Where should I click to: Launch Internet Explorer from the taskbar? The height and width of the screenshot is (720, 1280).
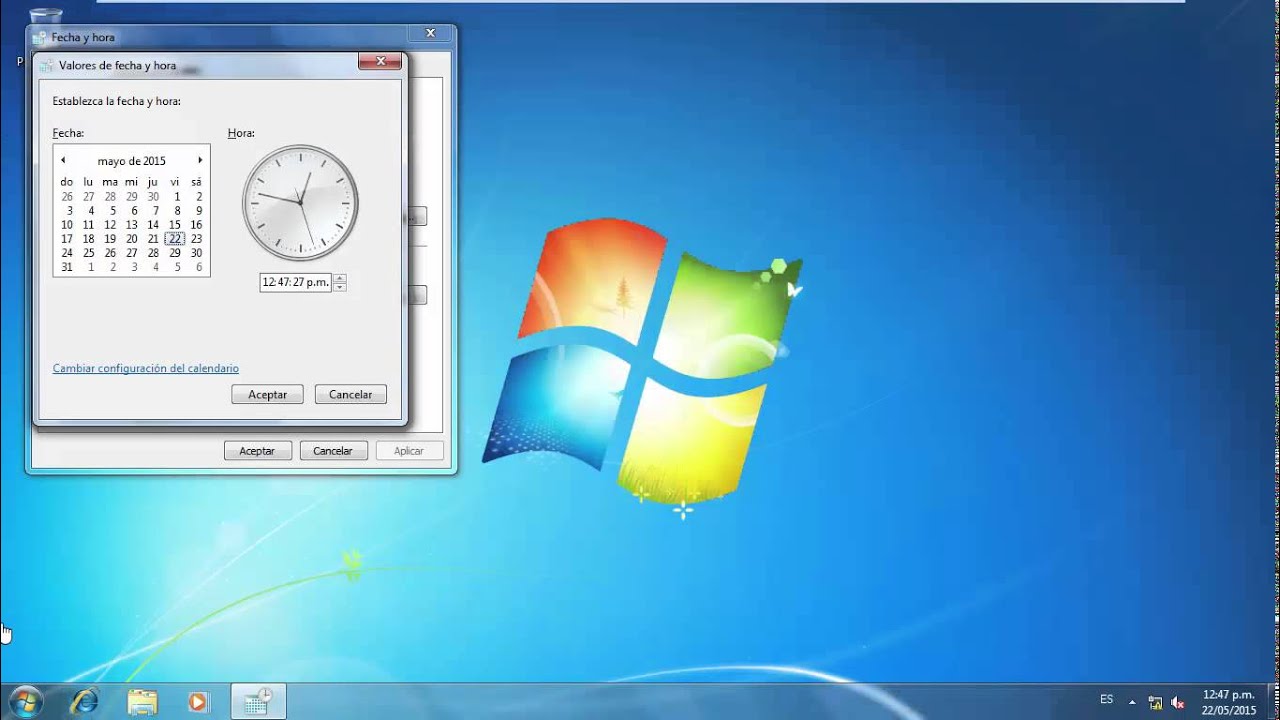pyautogui.click(x=85, y=702)
